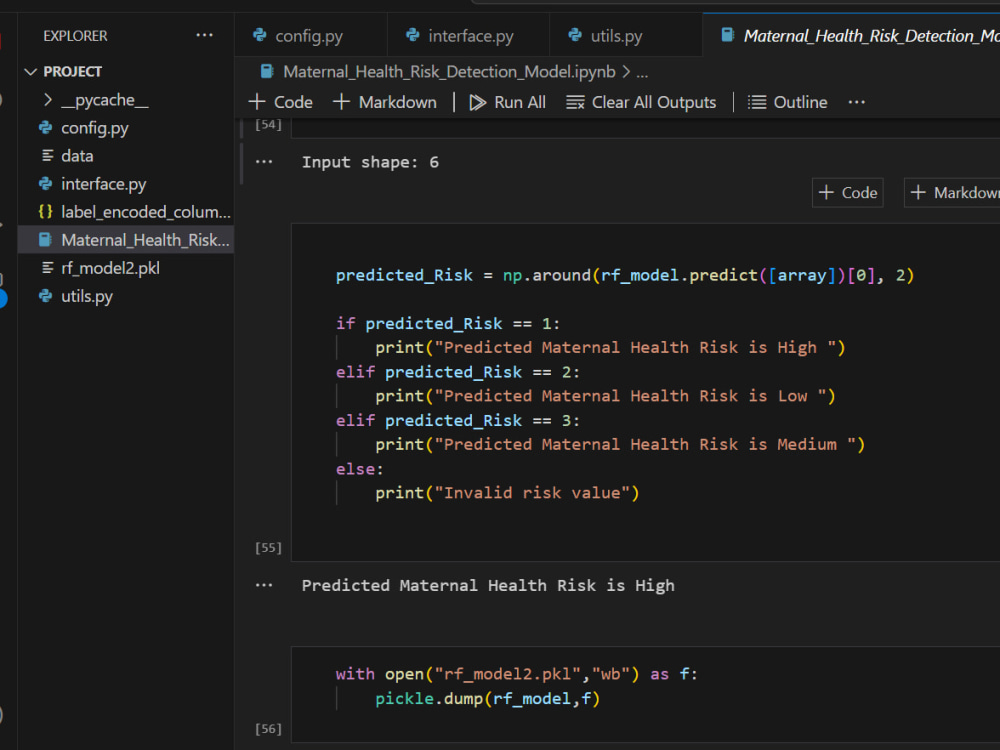
Task: Click the plus icon next to Code in toolbar
Action: (257, 102)
